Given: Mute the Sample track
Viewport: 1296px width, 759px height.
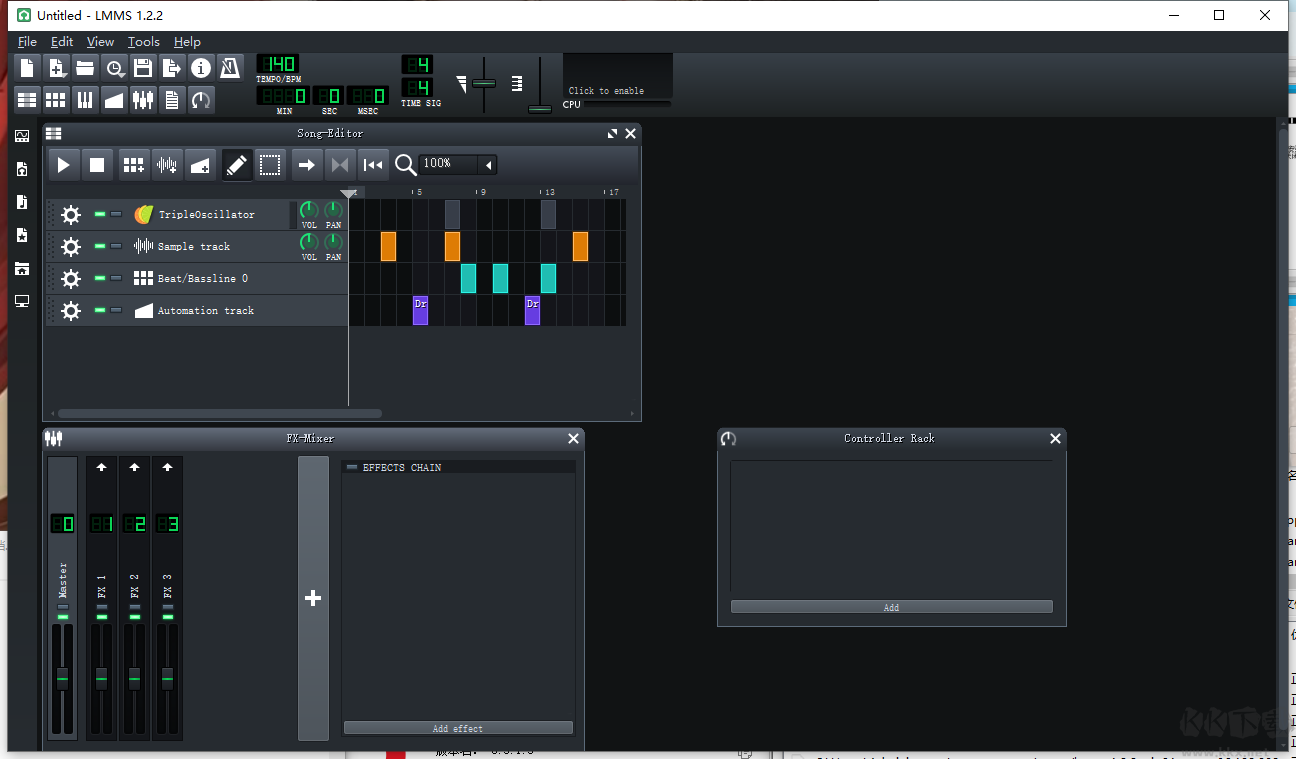Looking at the screenshot, I should [x=100, y=246].
